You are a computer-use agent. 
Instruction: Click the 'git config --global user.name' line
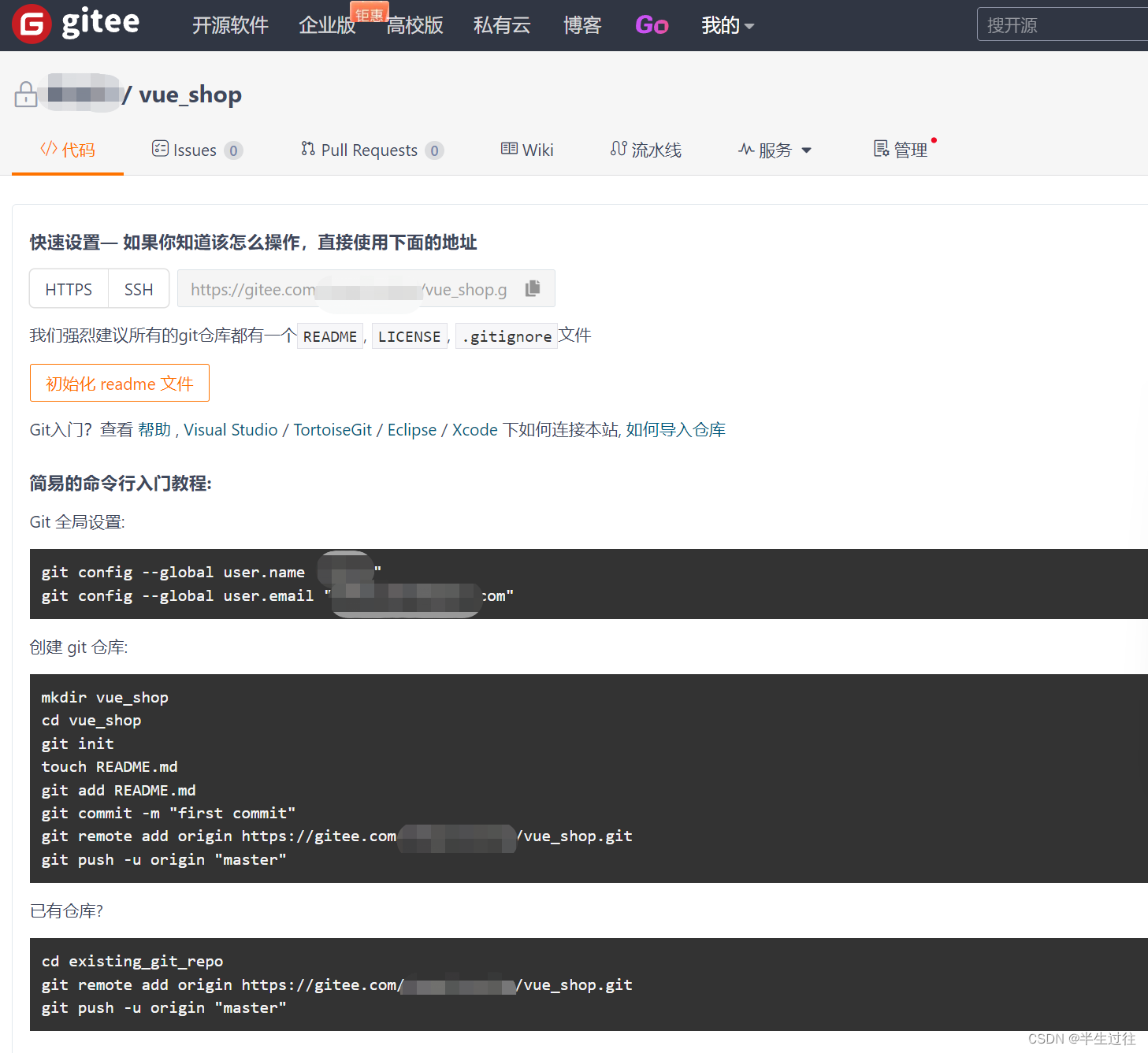point(211,572)
